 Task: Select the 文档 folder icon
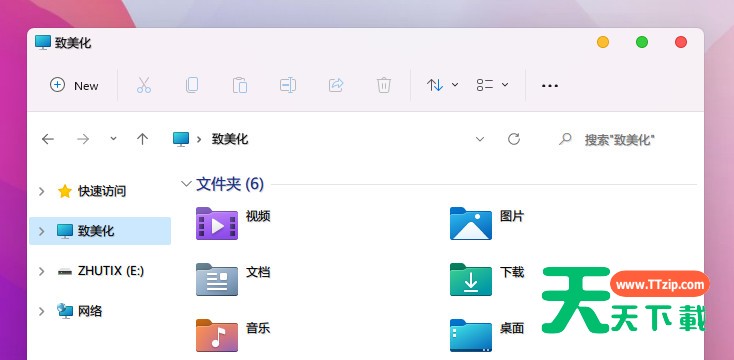pos(217,279)
